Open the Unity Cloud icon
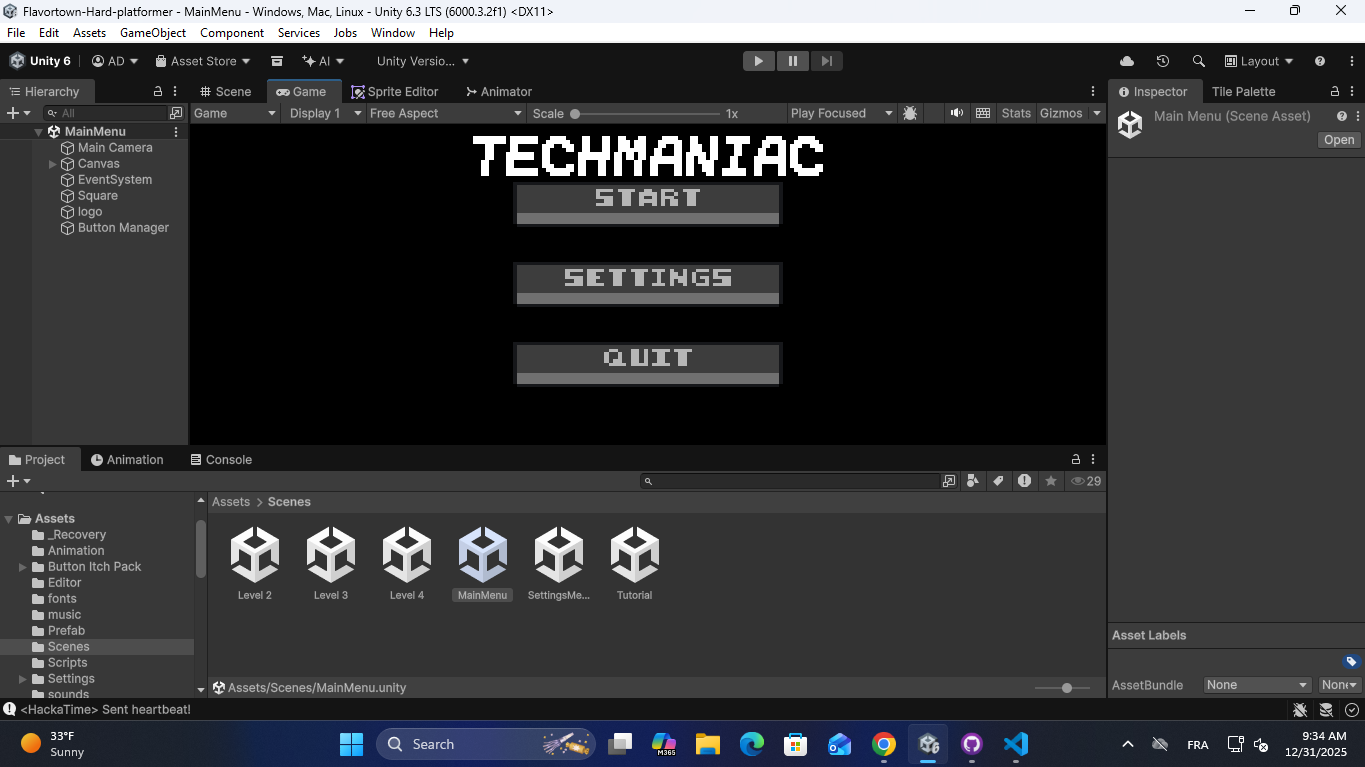The width and height of the screenshot is (1365, 767). [1127, 61]
